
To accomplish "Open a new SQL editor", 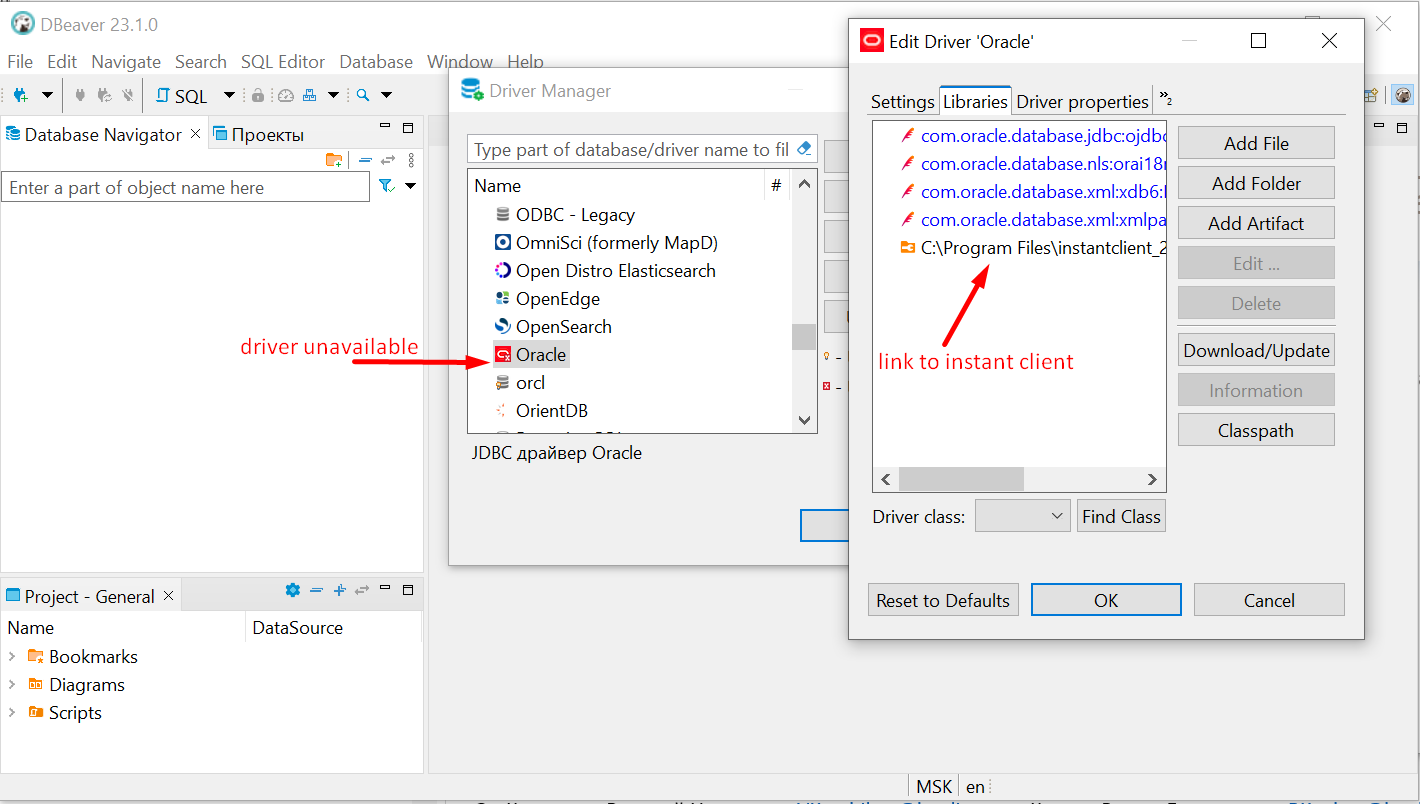I will (183, 95).
